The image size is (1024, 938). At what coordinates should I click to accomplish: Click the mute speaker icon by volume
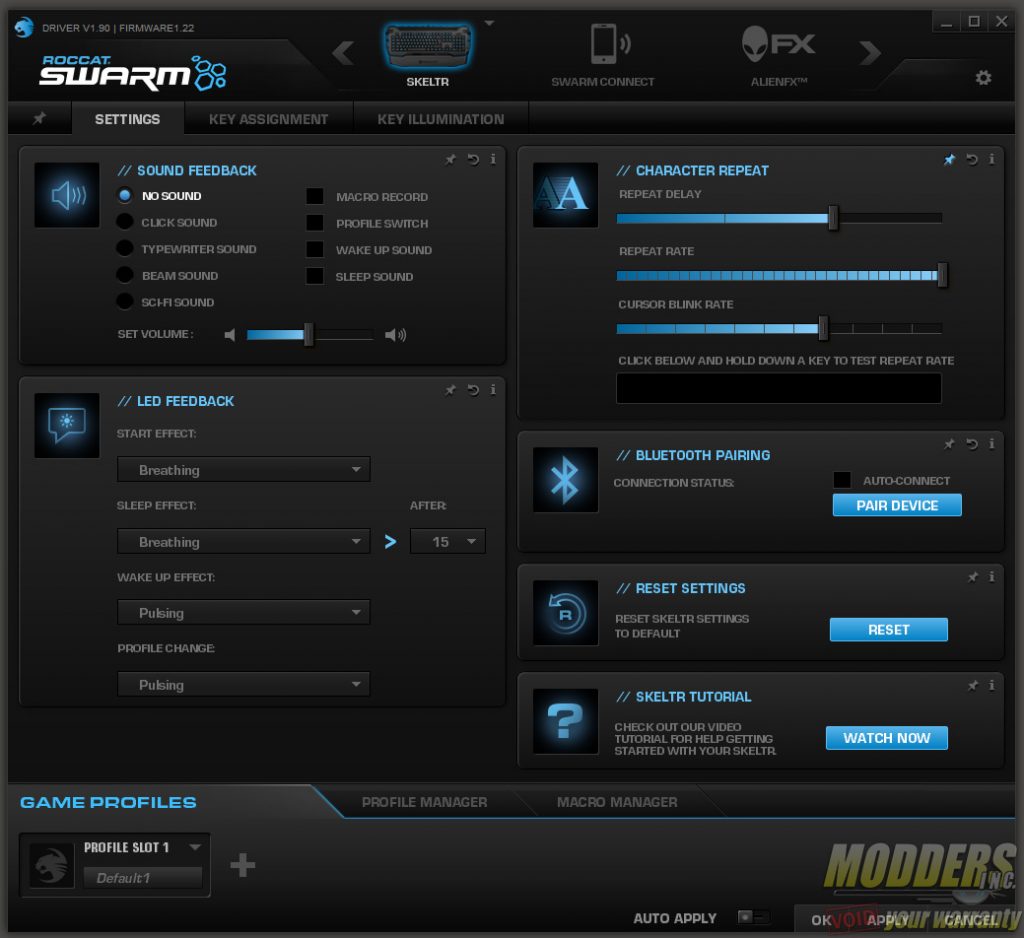pos(230,335)
